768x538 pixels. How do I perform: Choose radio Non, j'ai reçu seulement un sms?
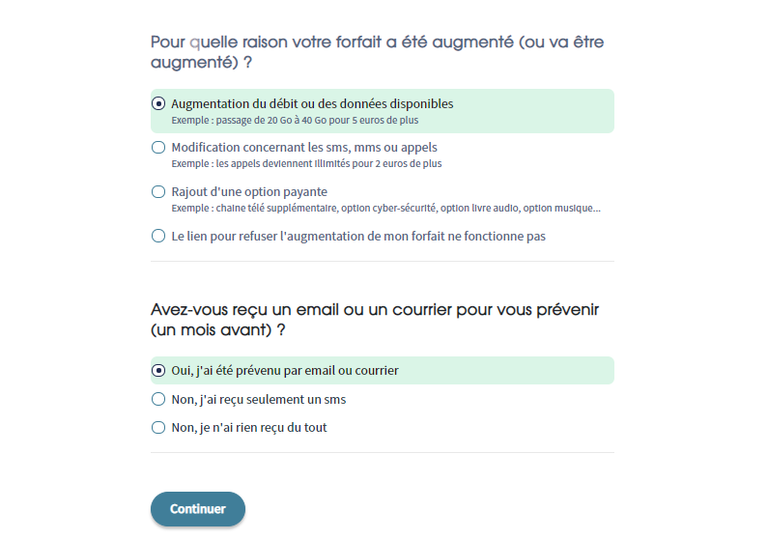(x=158, y=400)
